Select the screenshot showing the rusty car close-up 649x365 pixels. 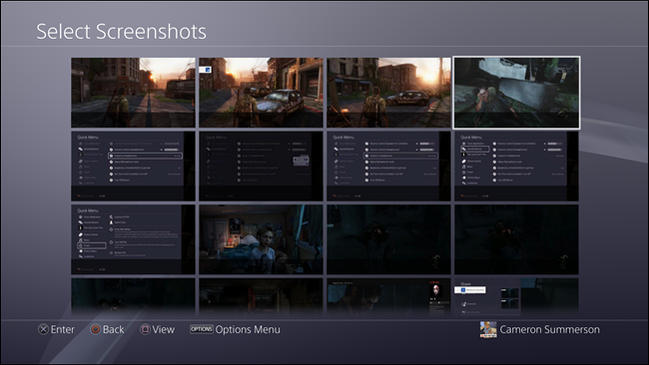click(261, 92)
